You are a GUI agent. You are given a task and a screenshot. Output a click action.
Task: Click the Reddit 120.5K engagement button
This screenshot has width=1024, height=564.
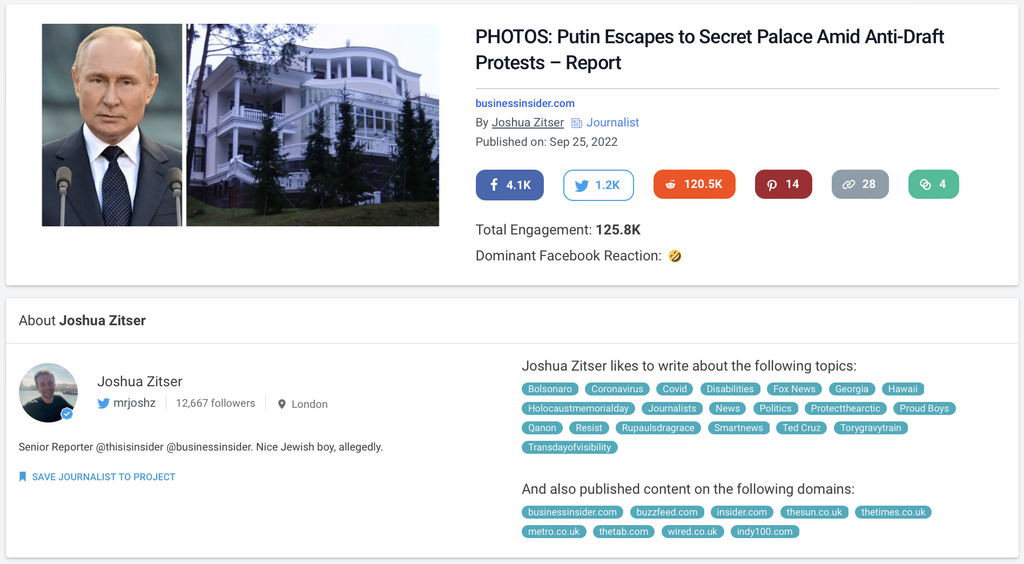coord(694,185)
